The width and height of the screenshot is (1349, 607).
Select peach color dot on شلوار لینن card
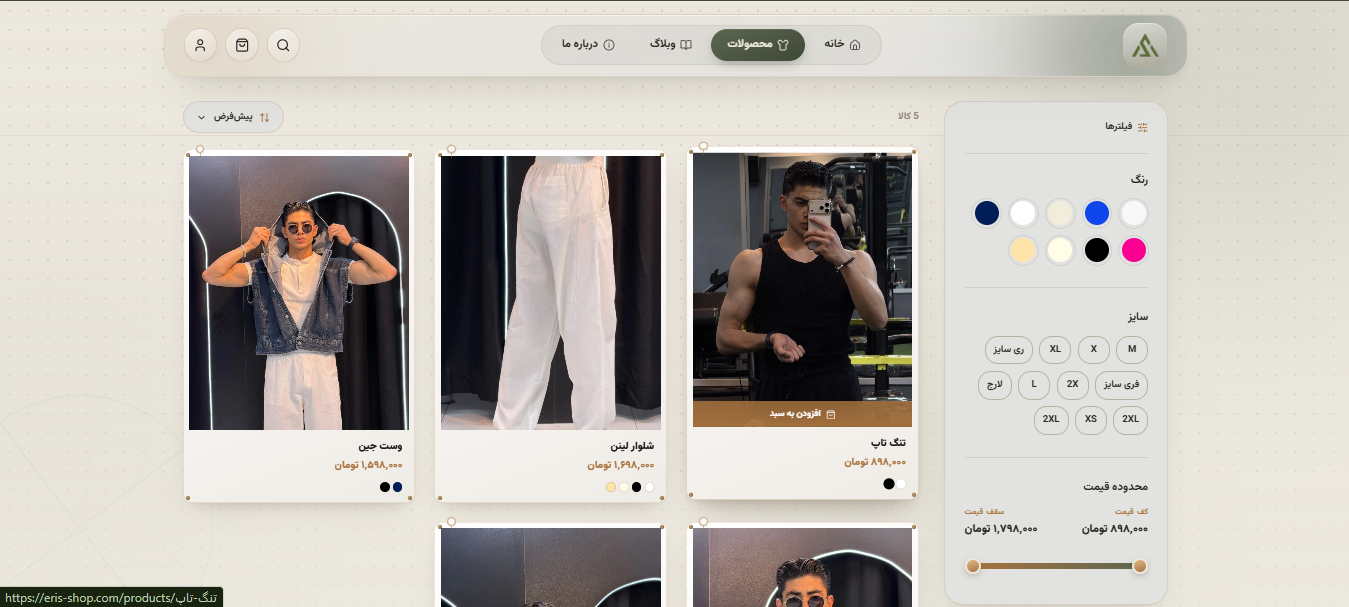611,487
